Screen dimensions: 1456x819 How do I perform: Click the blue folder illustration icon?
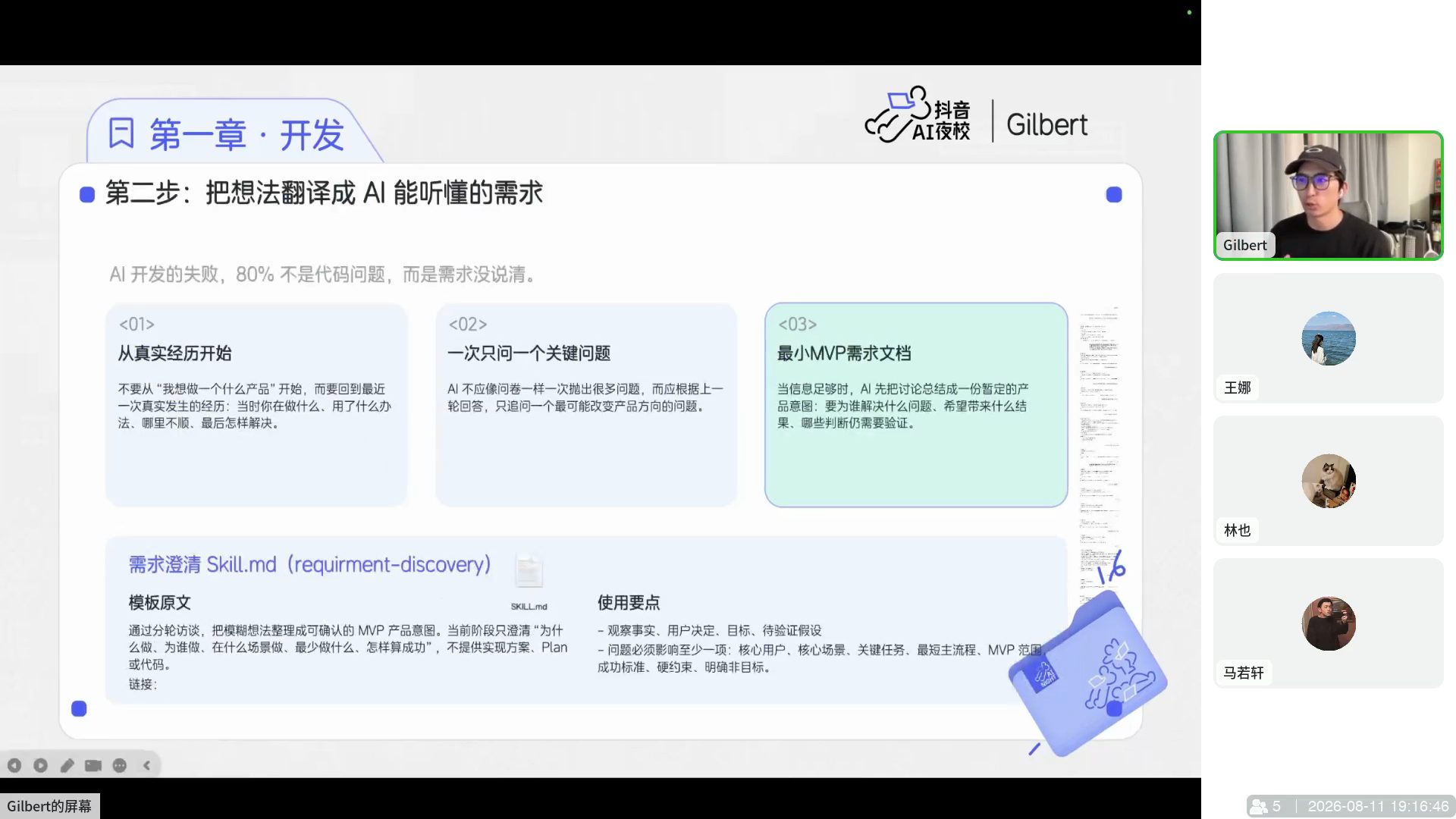[1088, 673]
